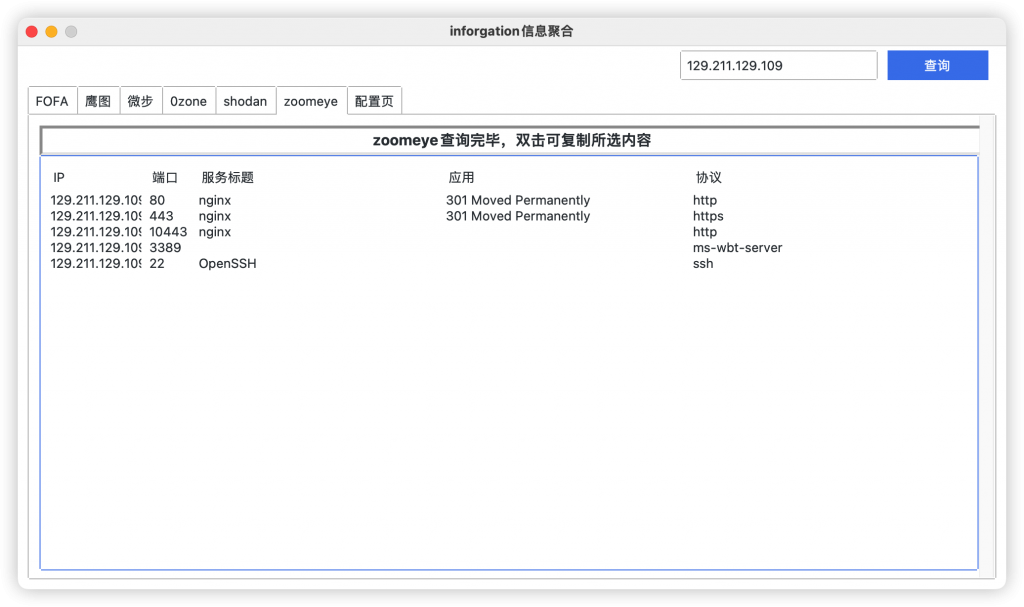The width and height of the screenshot is (1024, 607).
Task: Click the 301 Moved Permanently entry
Action: (x=517, y=200)
